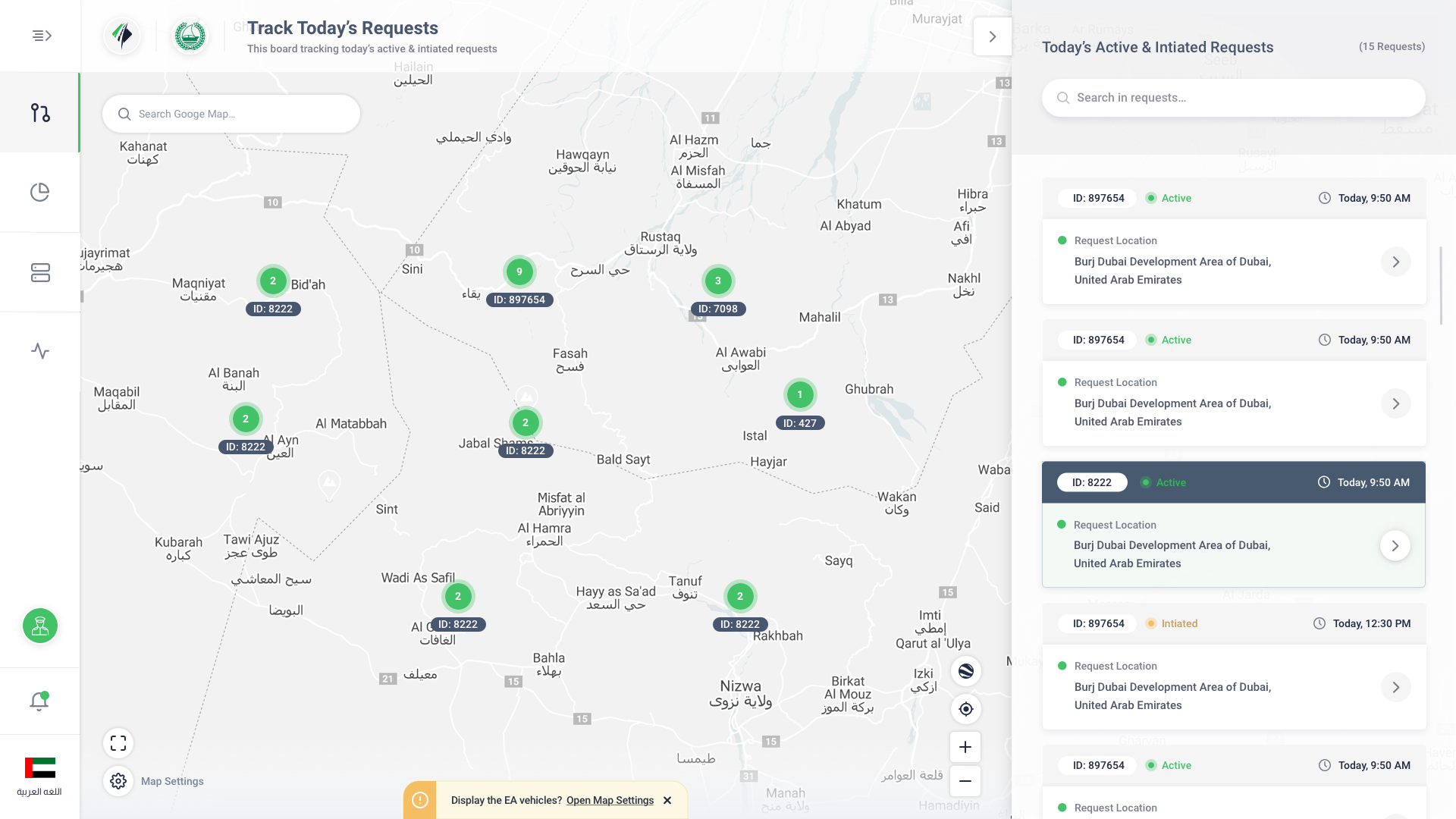Switch language via the UAE flag

[x=40, y=767]
